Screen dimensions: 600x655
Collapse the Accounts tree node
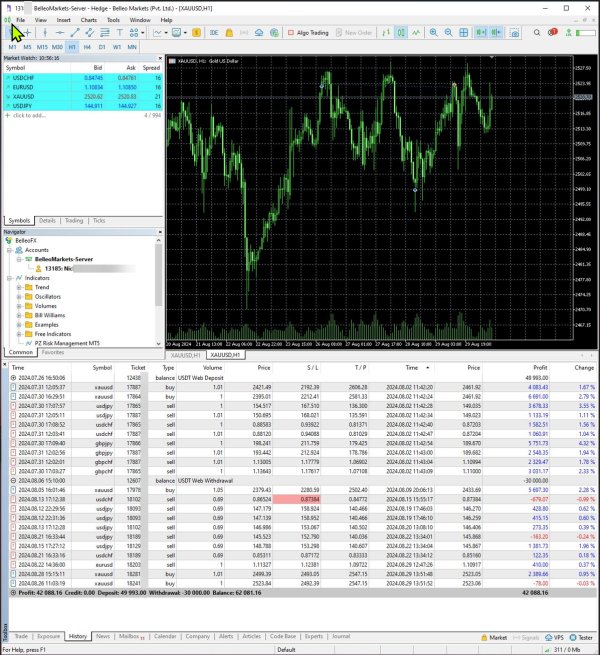(x=9, y=250)
